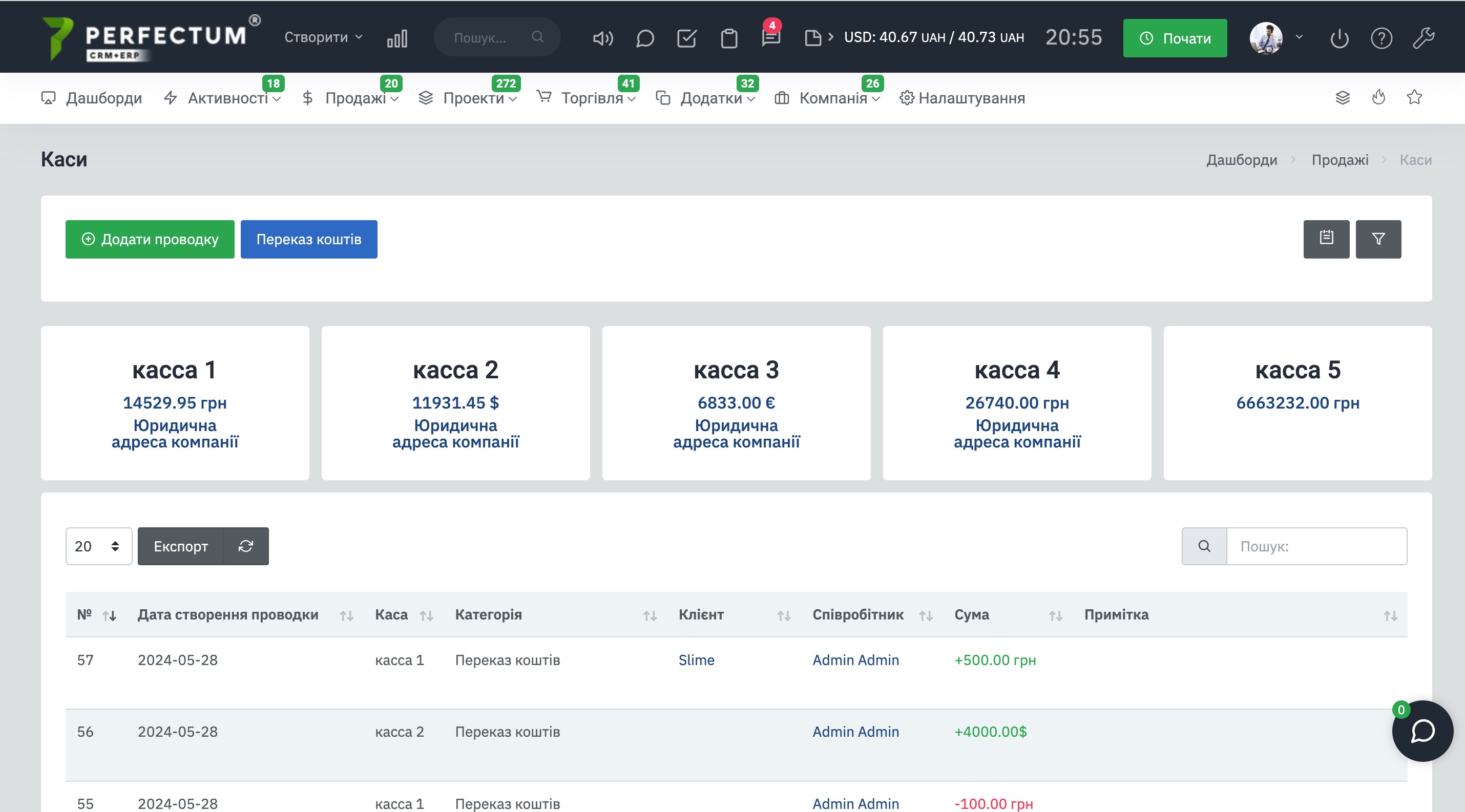Open the rows-per-page selector showing 20
This screenshot has width=1465, height=812.
98,546
